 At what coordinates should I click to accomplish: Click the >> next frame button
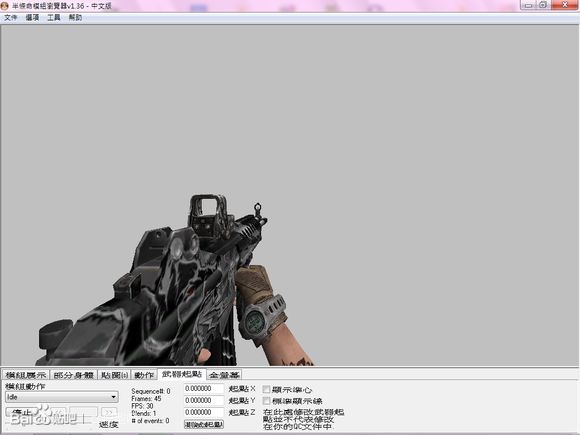click(109, 412)
